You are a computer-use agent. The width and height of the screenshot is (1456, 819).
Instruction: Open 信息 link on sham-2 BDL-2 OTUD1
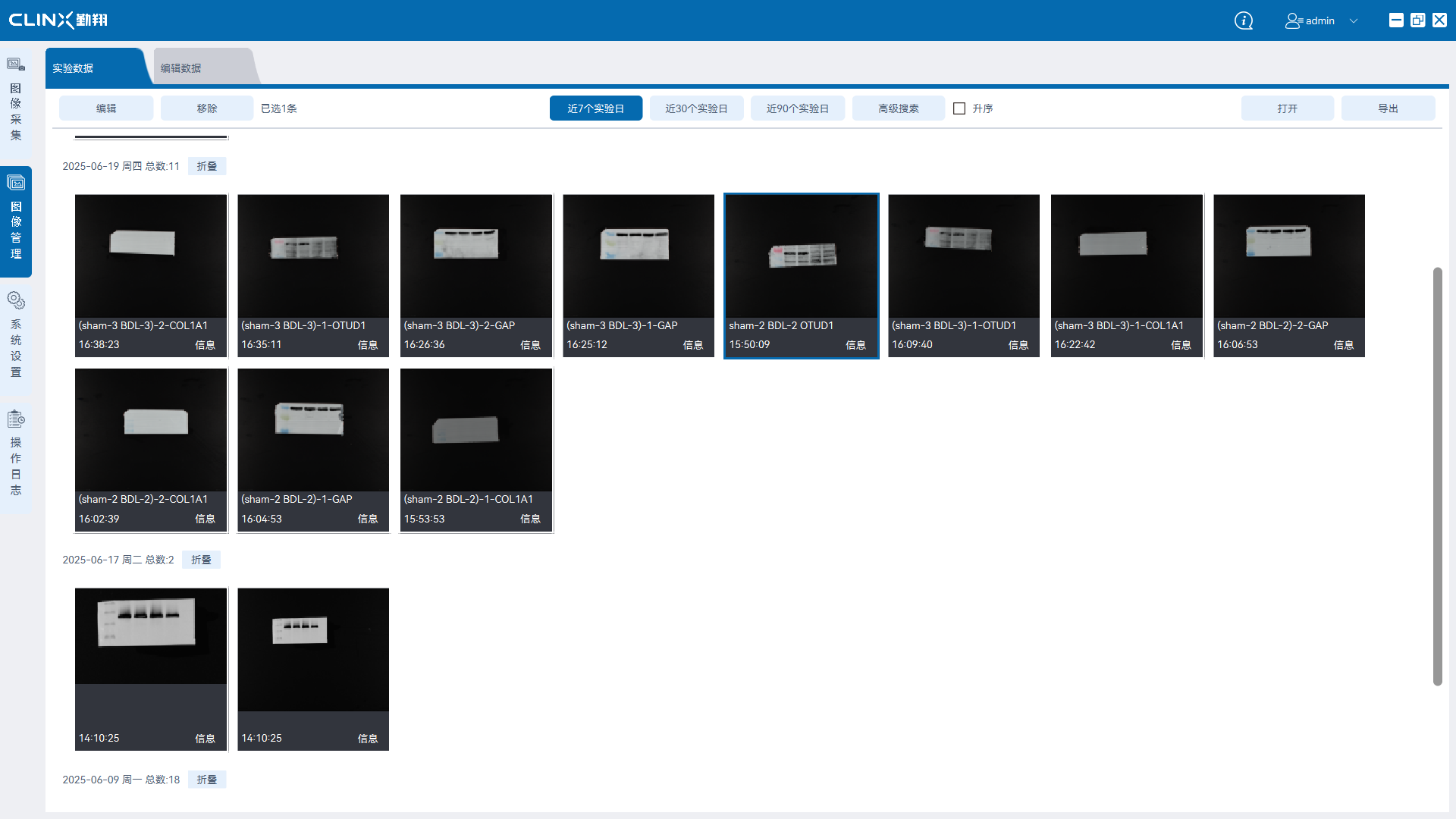click(855, 345)
